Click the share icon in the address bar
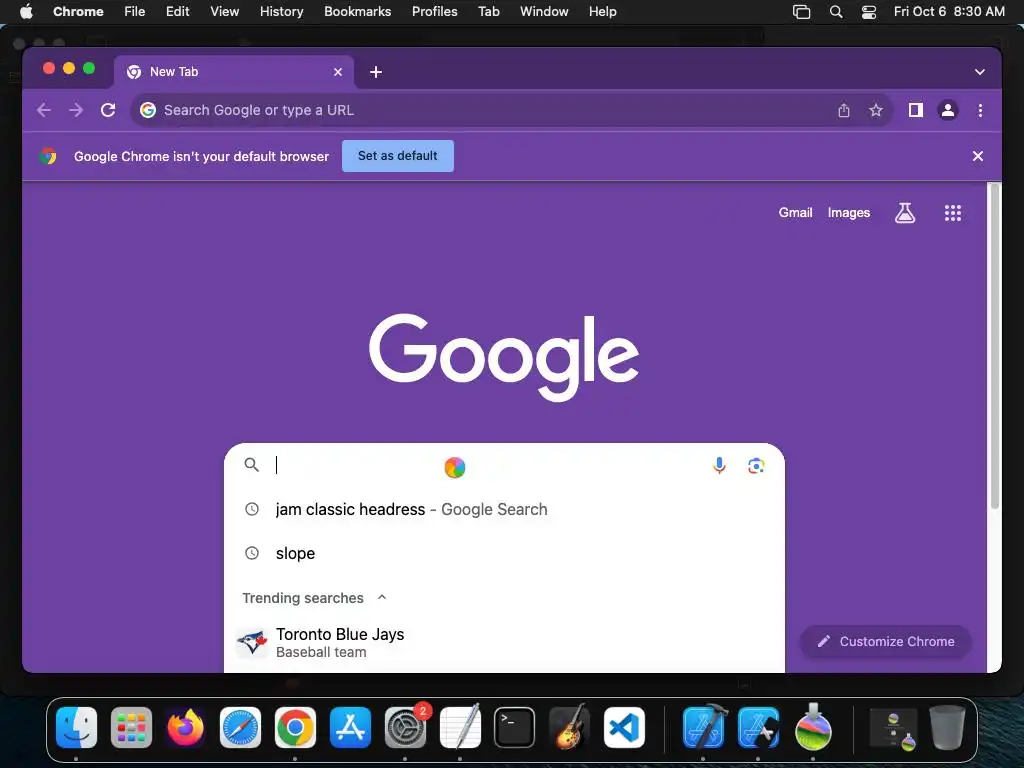 [844, 110]
